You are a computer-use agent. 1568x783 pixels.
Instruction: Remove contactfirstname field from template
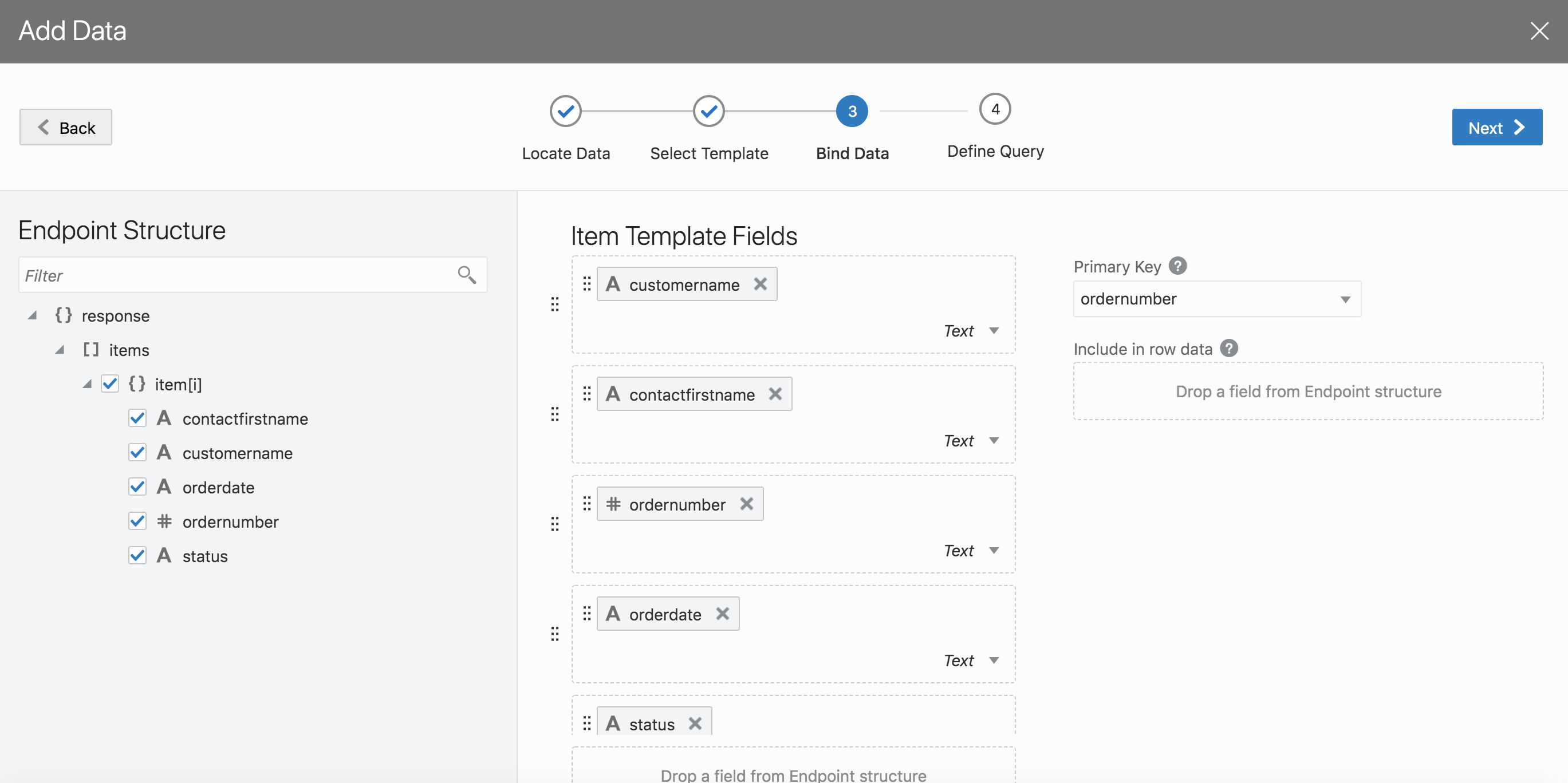pos(775,394)
